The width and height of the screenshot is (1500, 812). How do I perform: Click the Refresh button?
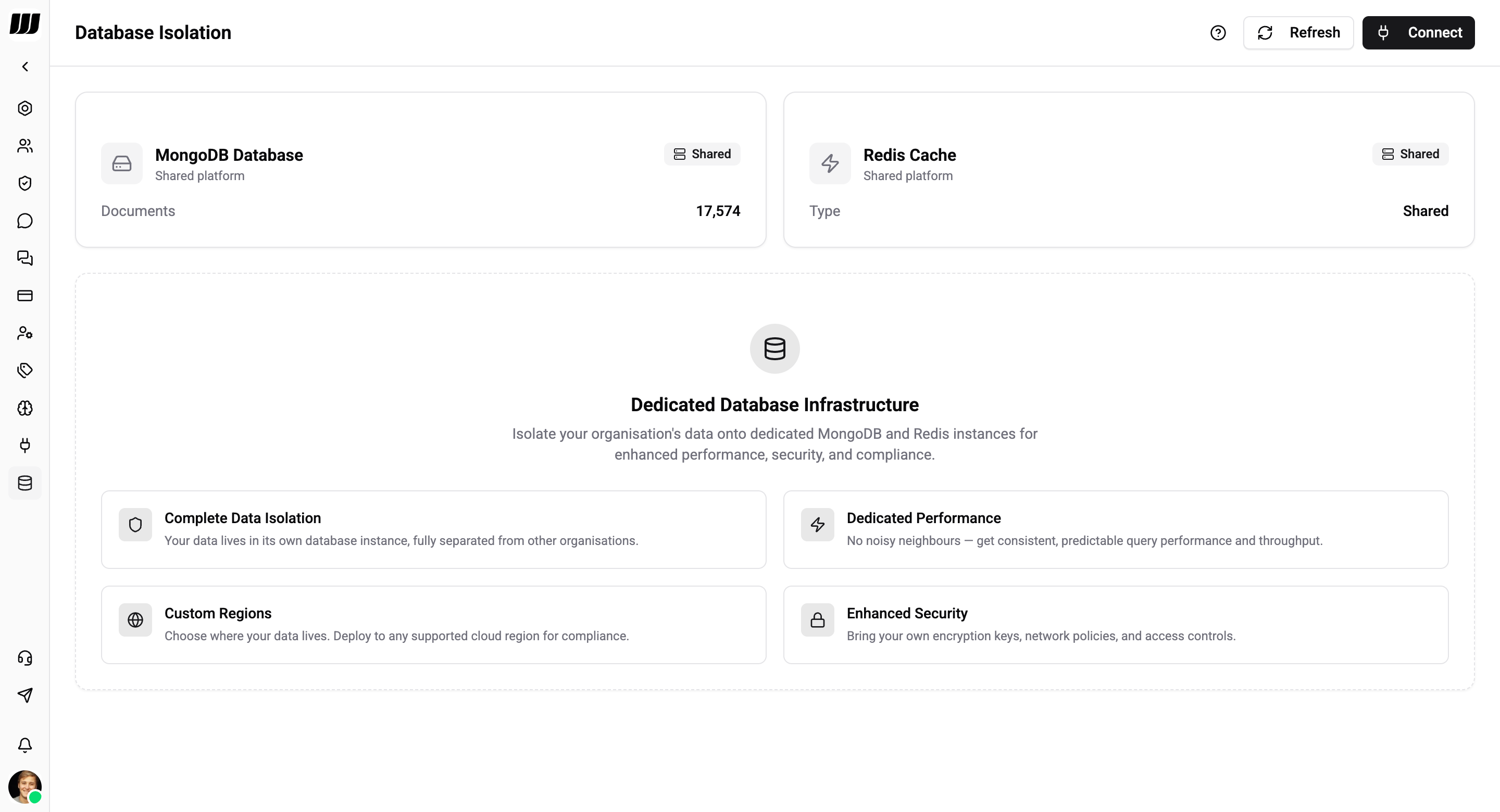(x=1298, y=33)
